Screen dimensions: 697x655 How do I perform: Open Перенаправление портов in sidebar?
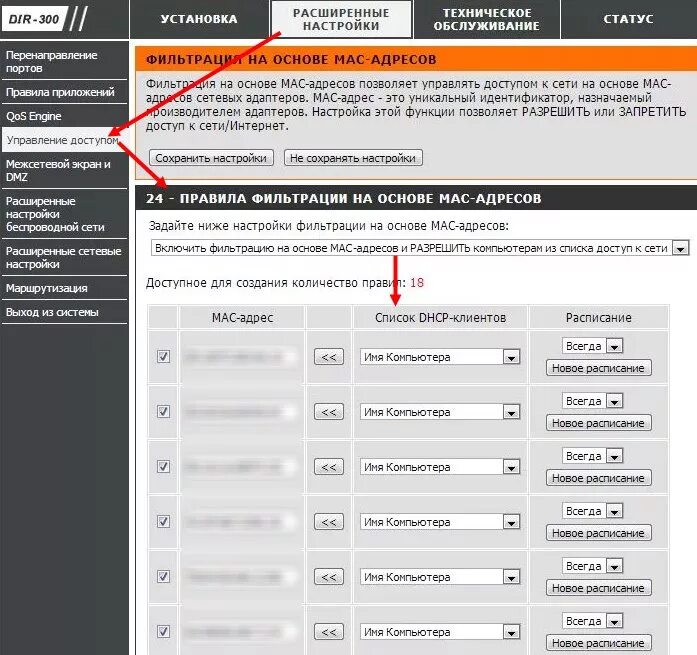point(64,61)
